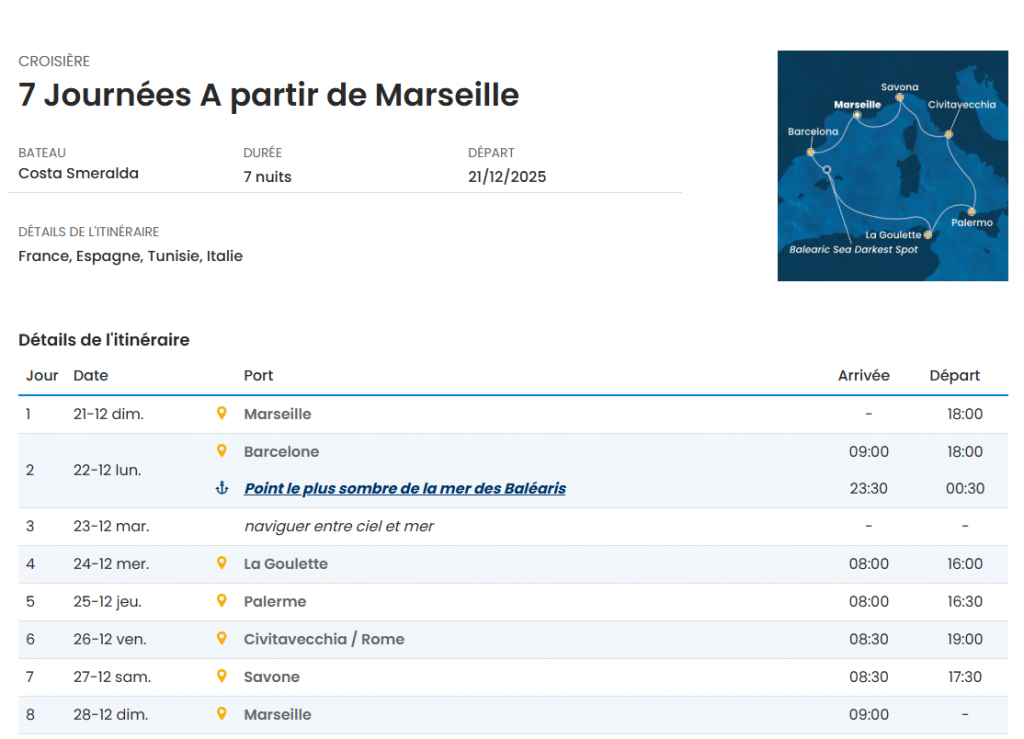Screen dimensions: 1024x739
Task: Click the Savona port marker on map
Action: pos(900,98)
